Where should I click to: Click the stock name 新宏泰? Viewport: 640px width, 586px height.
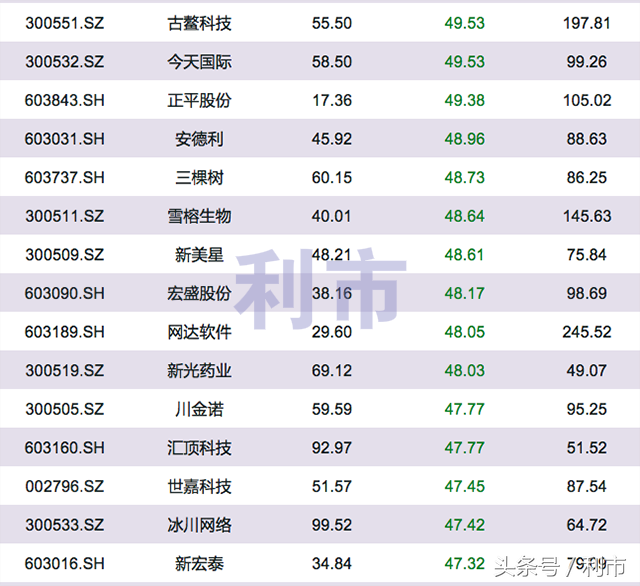[199, 564]
